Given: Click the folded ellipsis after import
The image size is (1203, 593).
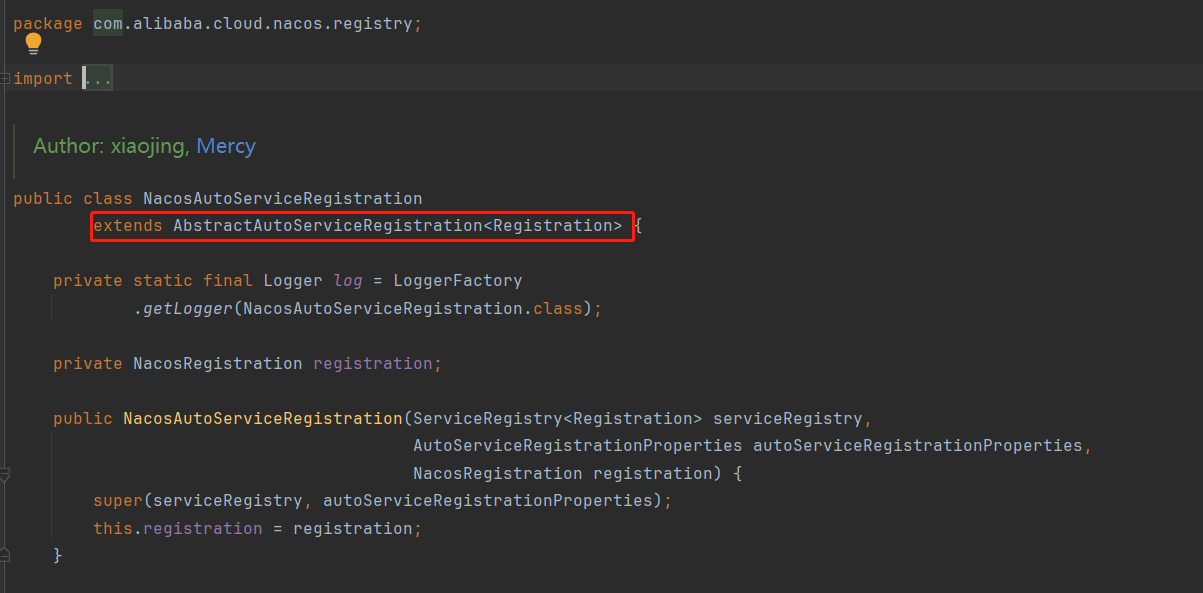Looking at the screenshot, I should (98, 78).
